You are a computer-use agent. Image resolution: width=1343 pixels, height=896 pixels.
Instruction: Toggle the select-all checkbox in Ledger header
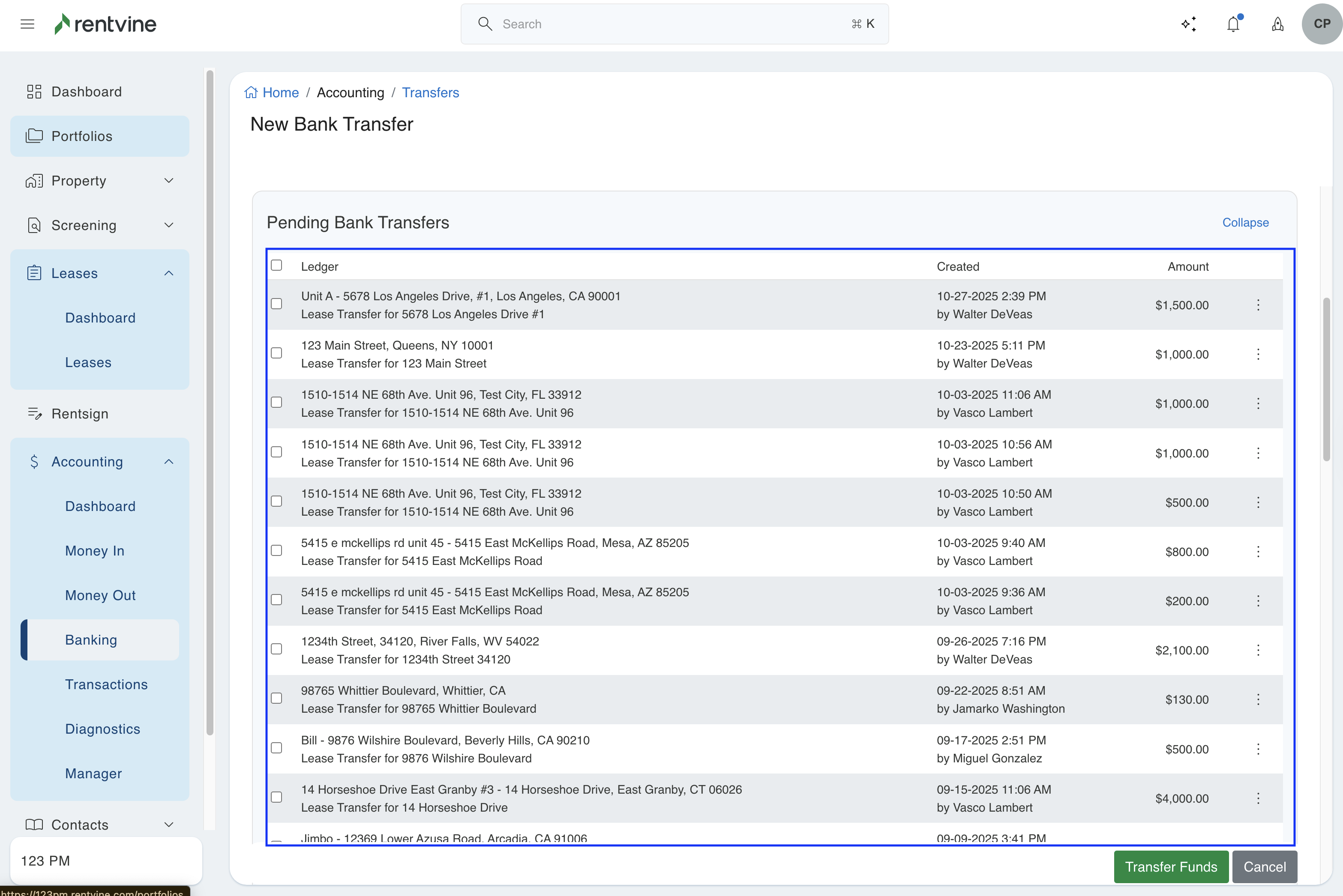pyautogui.click(x=276, y=265)
